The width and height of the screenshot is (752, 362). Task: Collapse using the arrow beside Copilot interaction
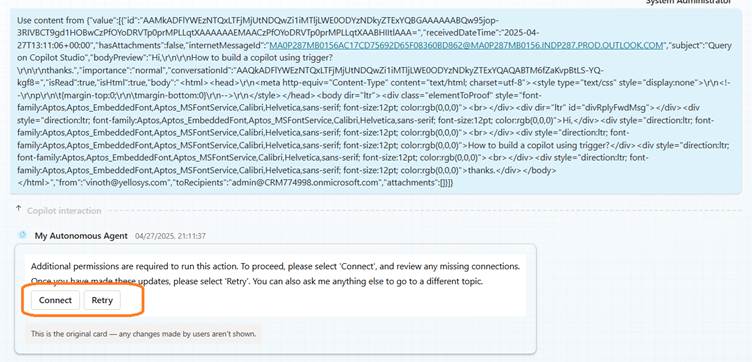[x=19, y=209]
